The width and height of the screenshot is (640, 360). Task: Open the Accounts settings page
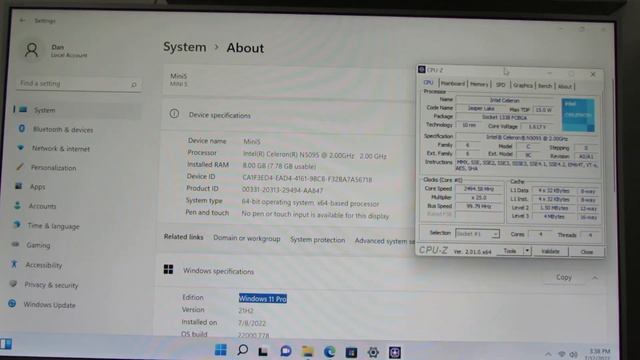tap(42, 206)
